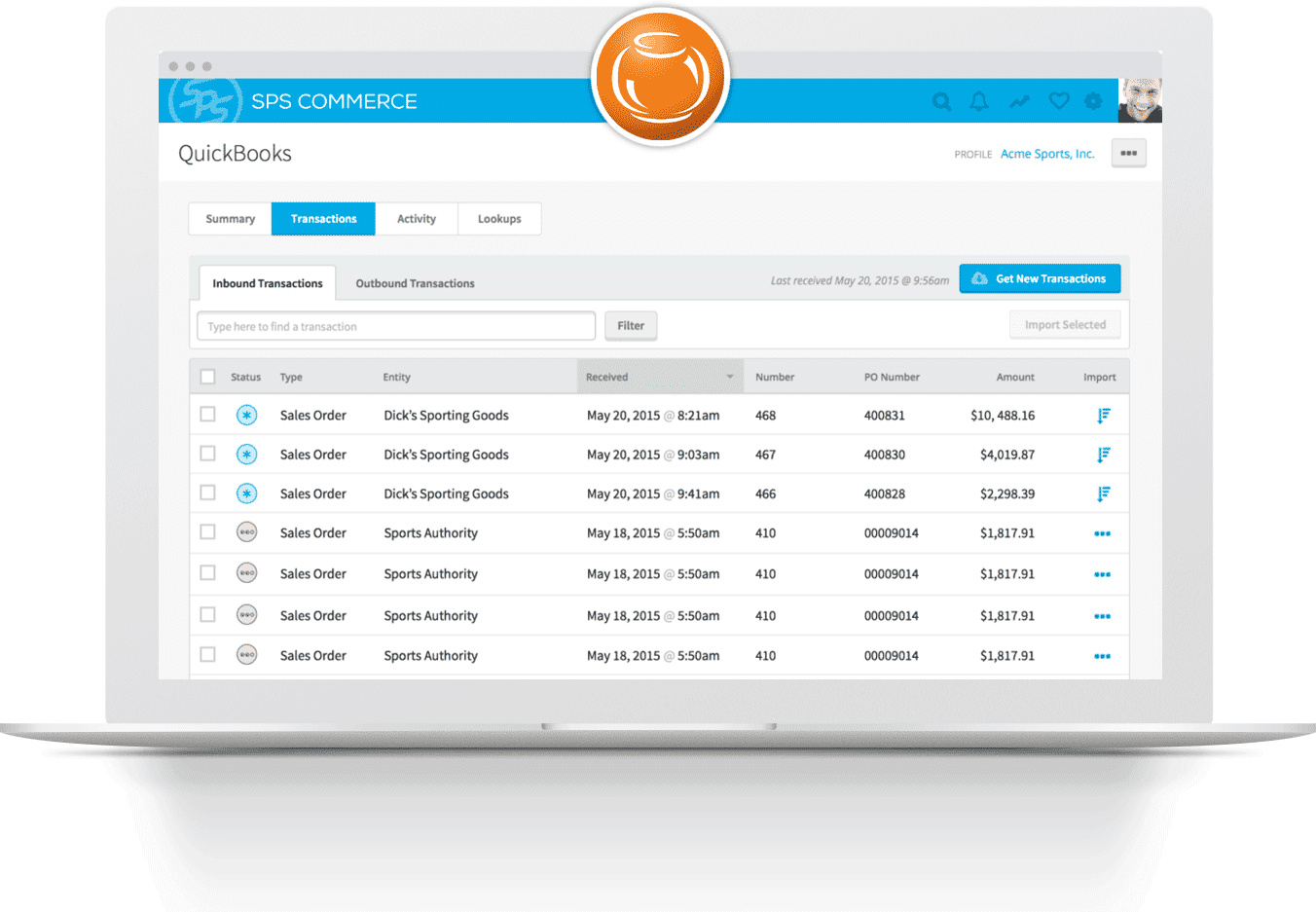
Task: Click the ellipsis icon in the first Sports Authority row
Action: (x=1102, y=533)
